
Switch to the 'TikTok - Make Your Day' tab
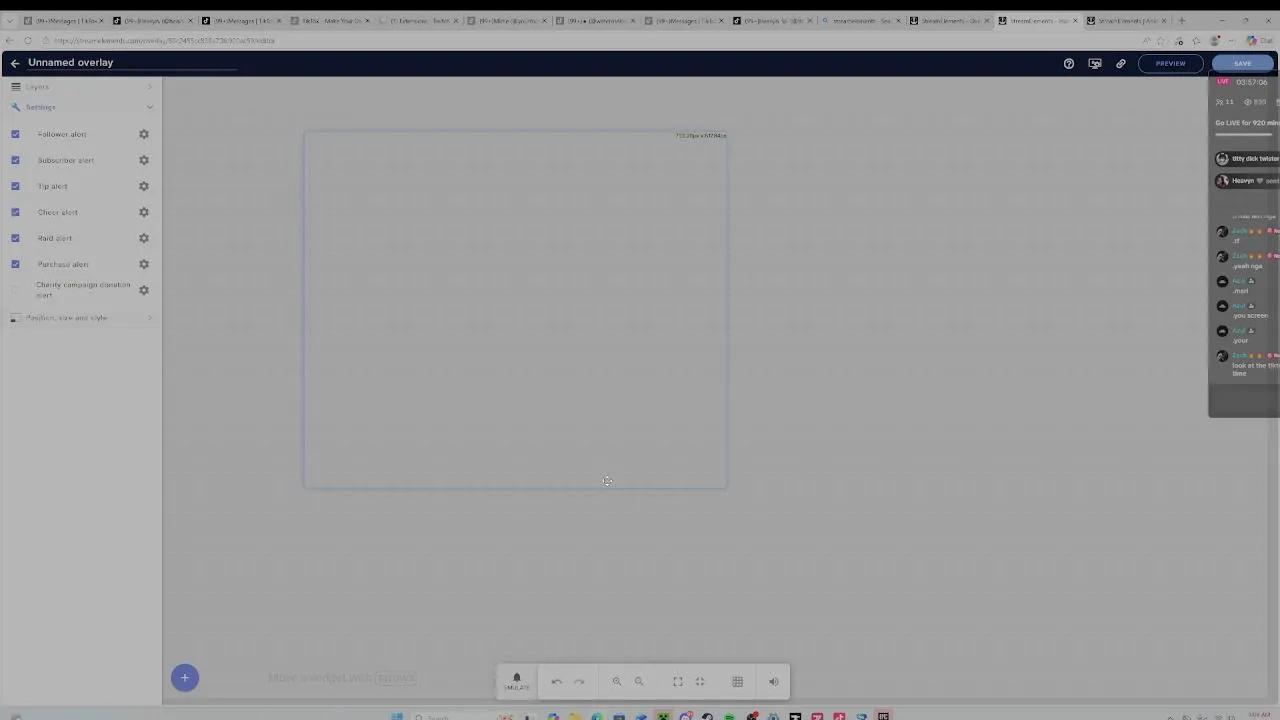(x=330, y=20)
